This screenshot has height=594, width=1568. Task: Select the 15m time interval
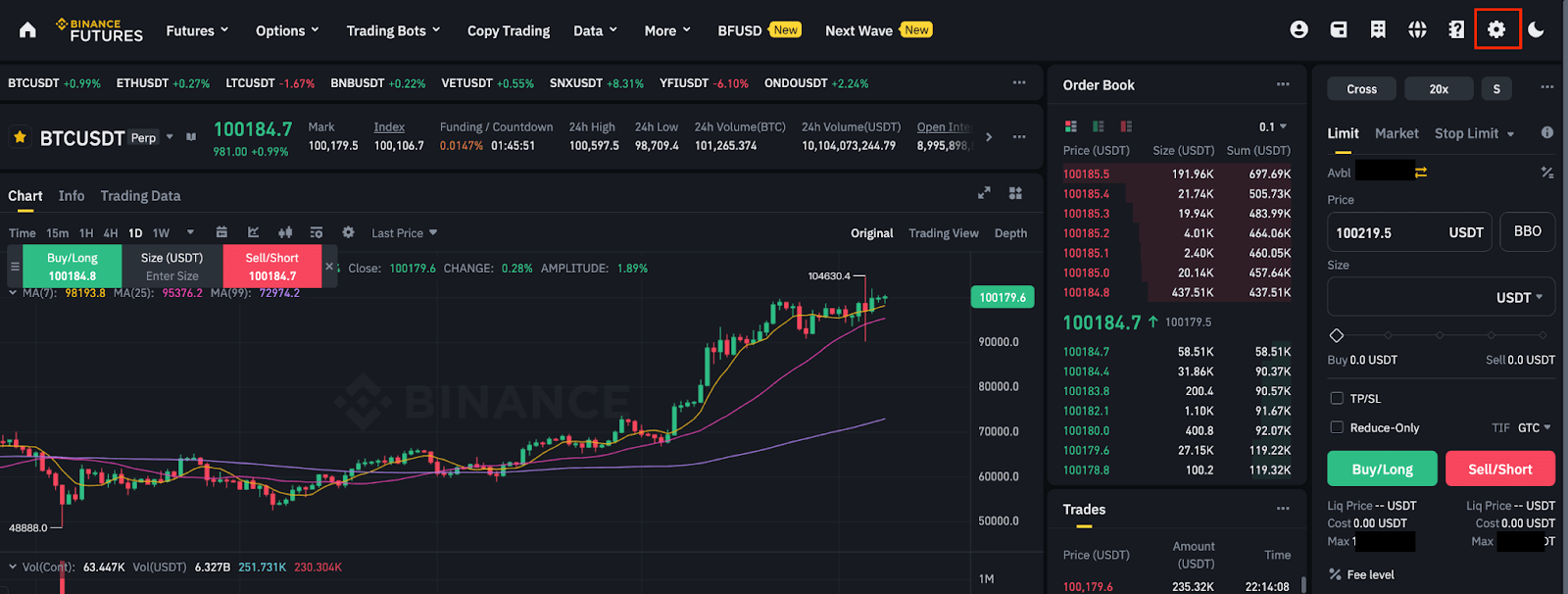[x=58, y=233]
